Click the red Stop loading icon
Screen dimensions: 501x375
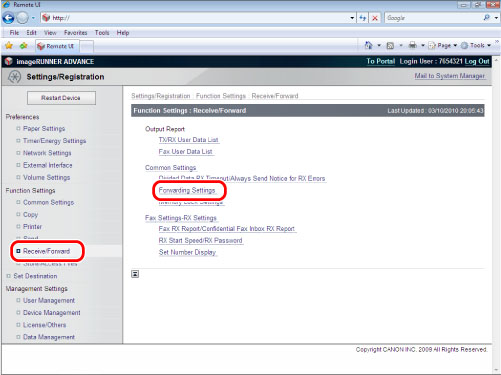click(x=375, y=18)
